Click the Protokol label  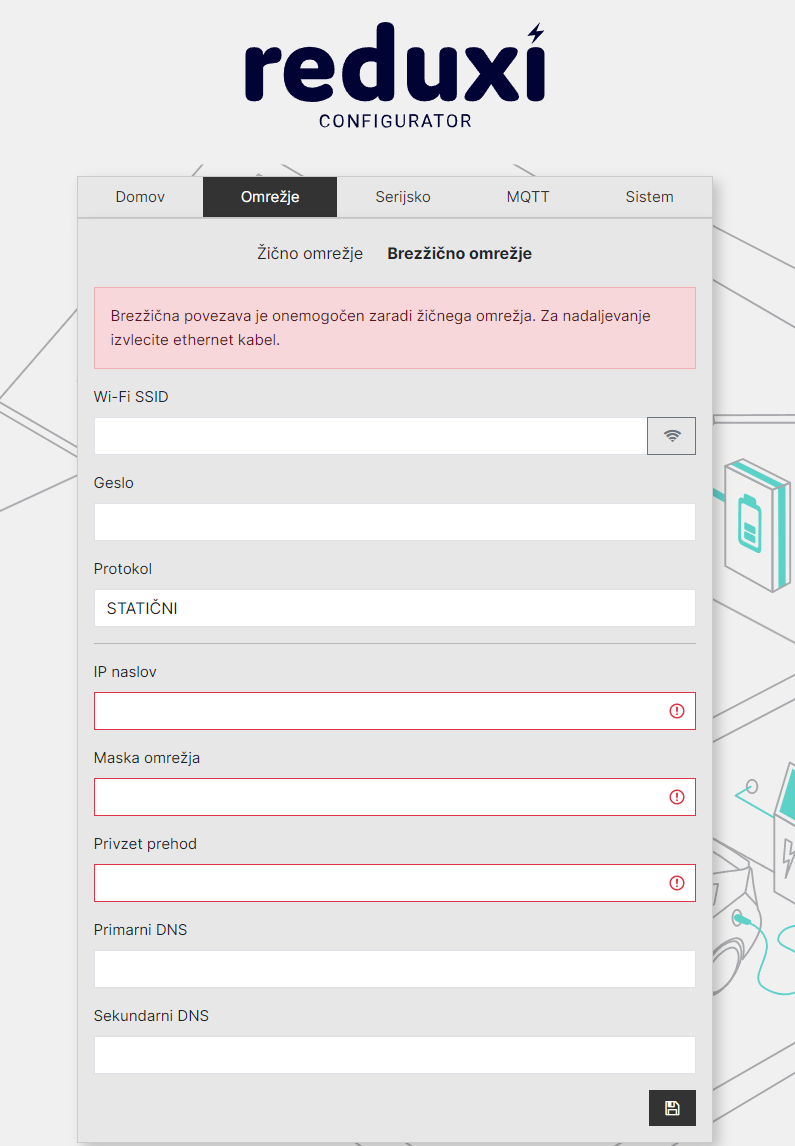pyautogui.click(x=123, y=569)
